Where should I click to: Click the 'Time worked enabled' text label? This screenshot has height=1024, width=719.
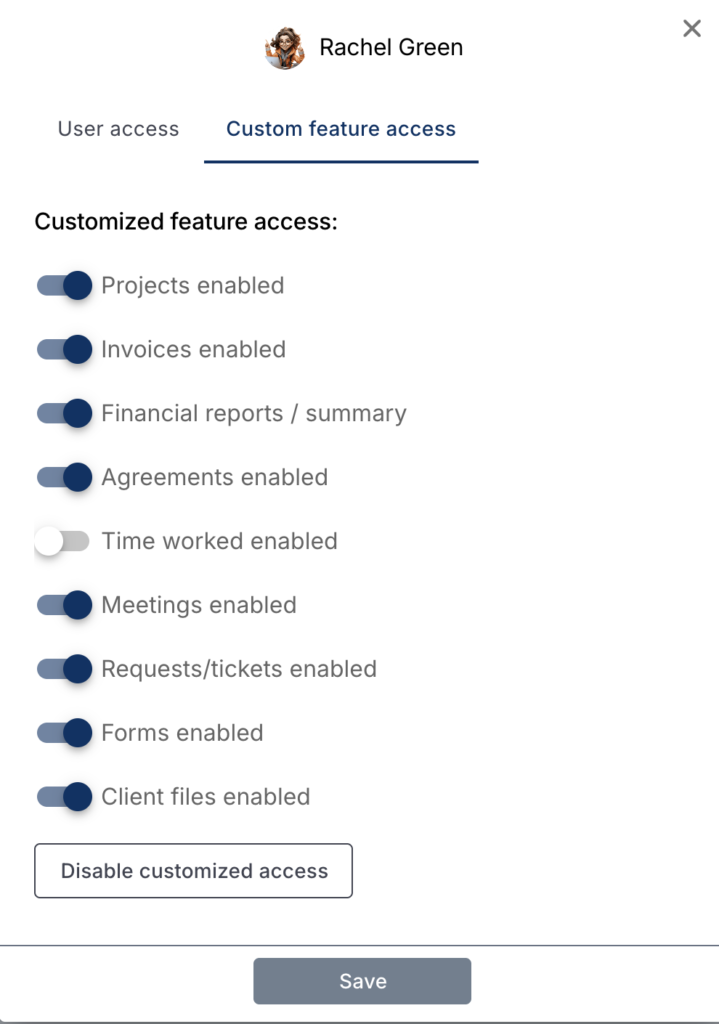pos(218,541)
